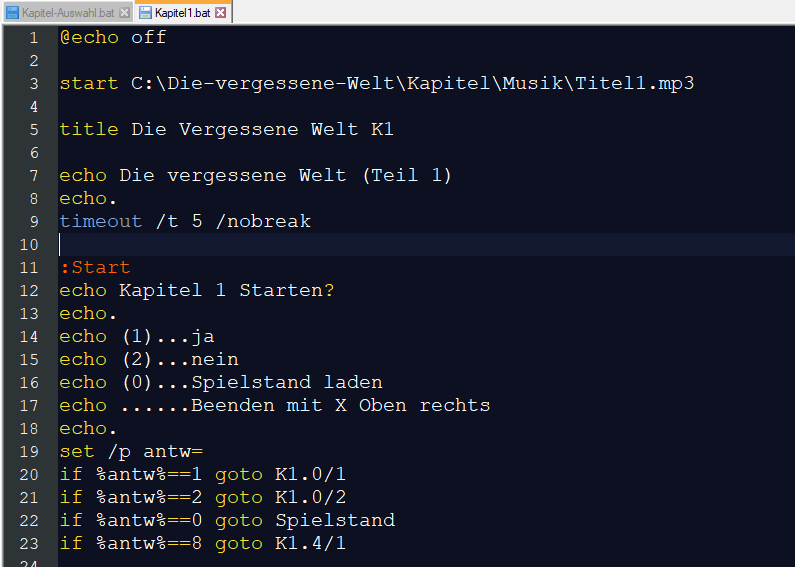This screenshot has height=567, width=795.
Task: Click the Titel1.mp3 path text
Action: coord(634,83)
